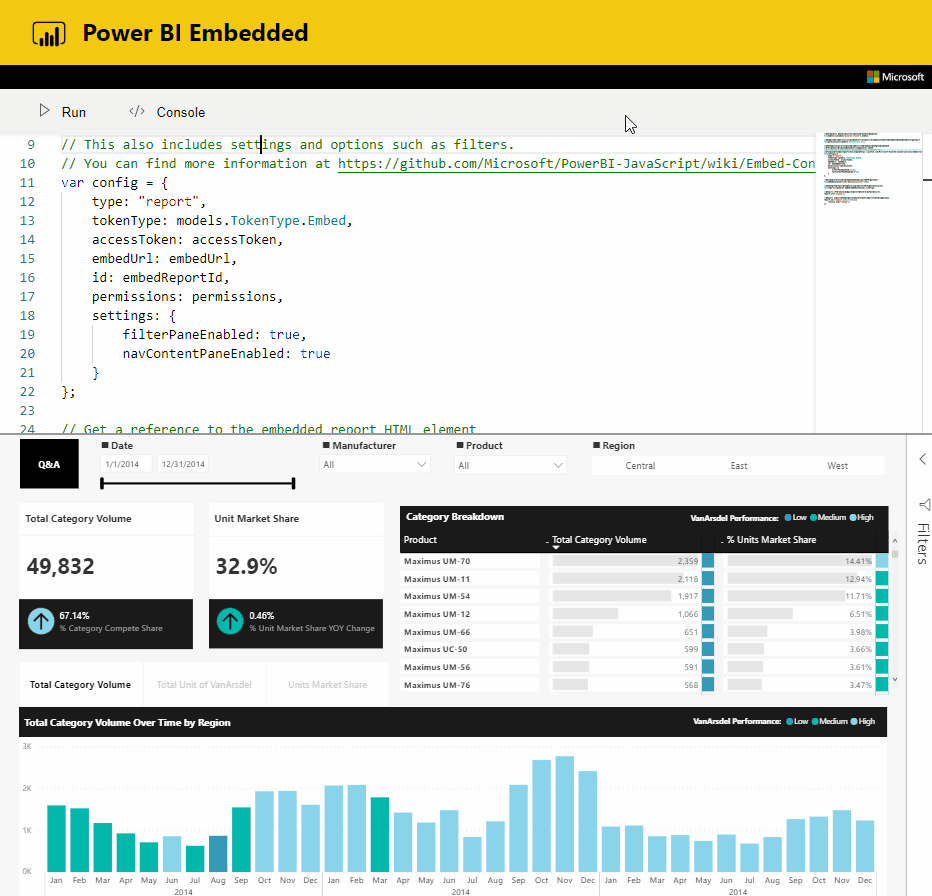Screen dimensions: 932x896
Task: Select the Central region
Action: [x=640, y=466]
